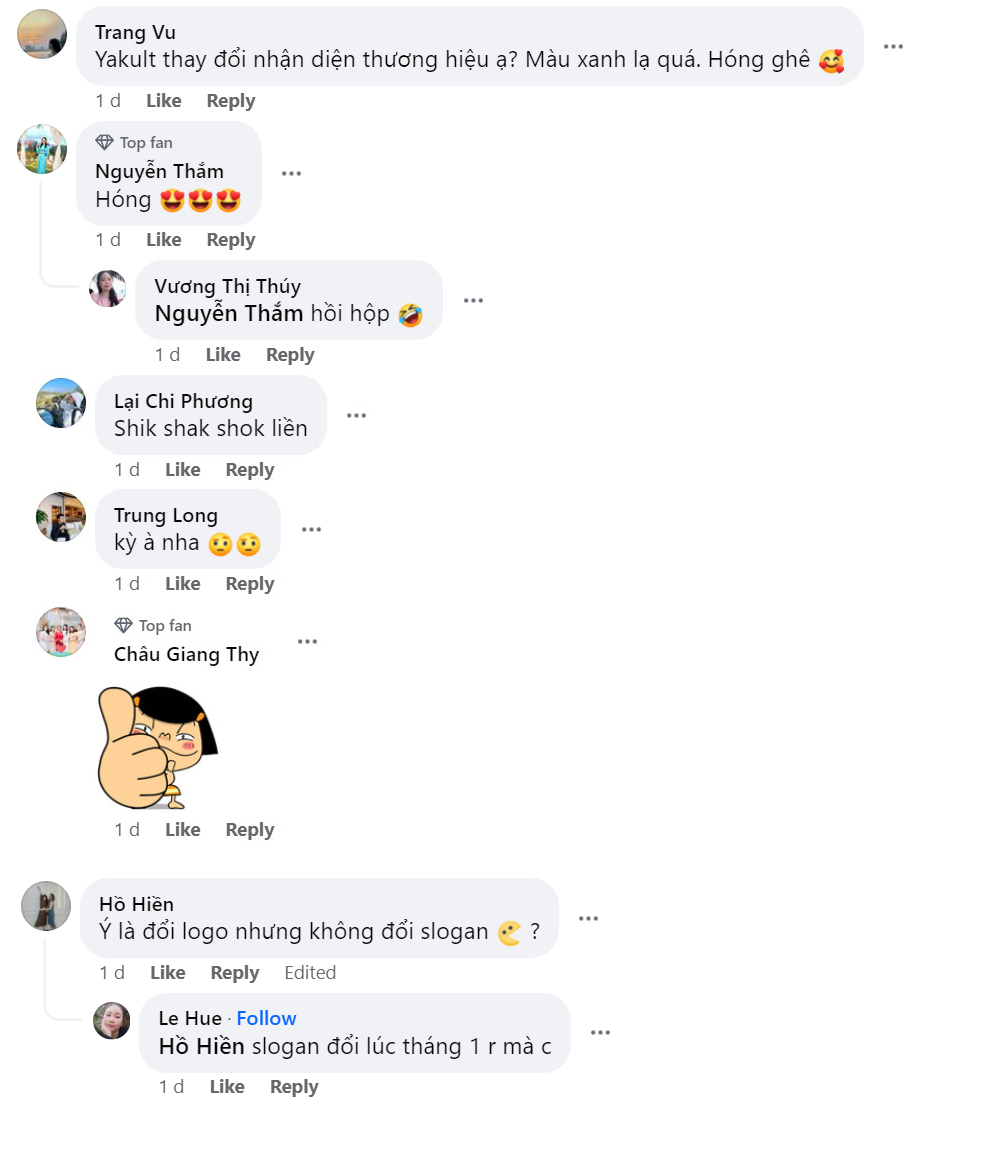Open the options menu on Hồ Hiền's comment
This screenshot has width=998, height=1152.
[588, 917]
